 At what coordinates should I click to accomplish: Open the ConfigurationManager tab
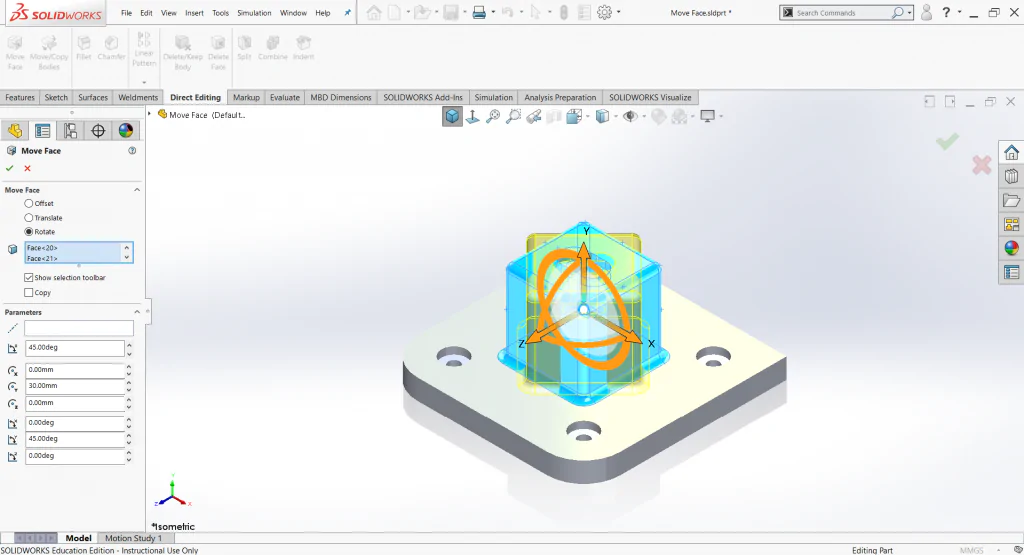click(x=71, y=131)
